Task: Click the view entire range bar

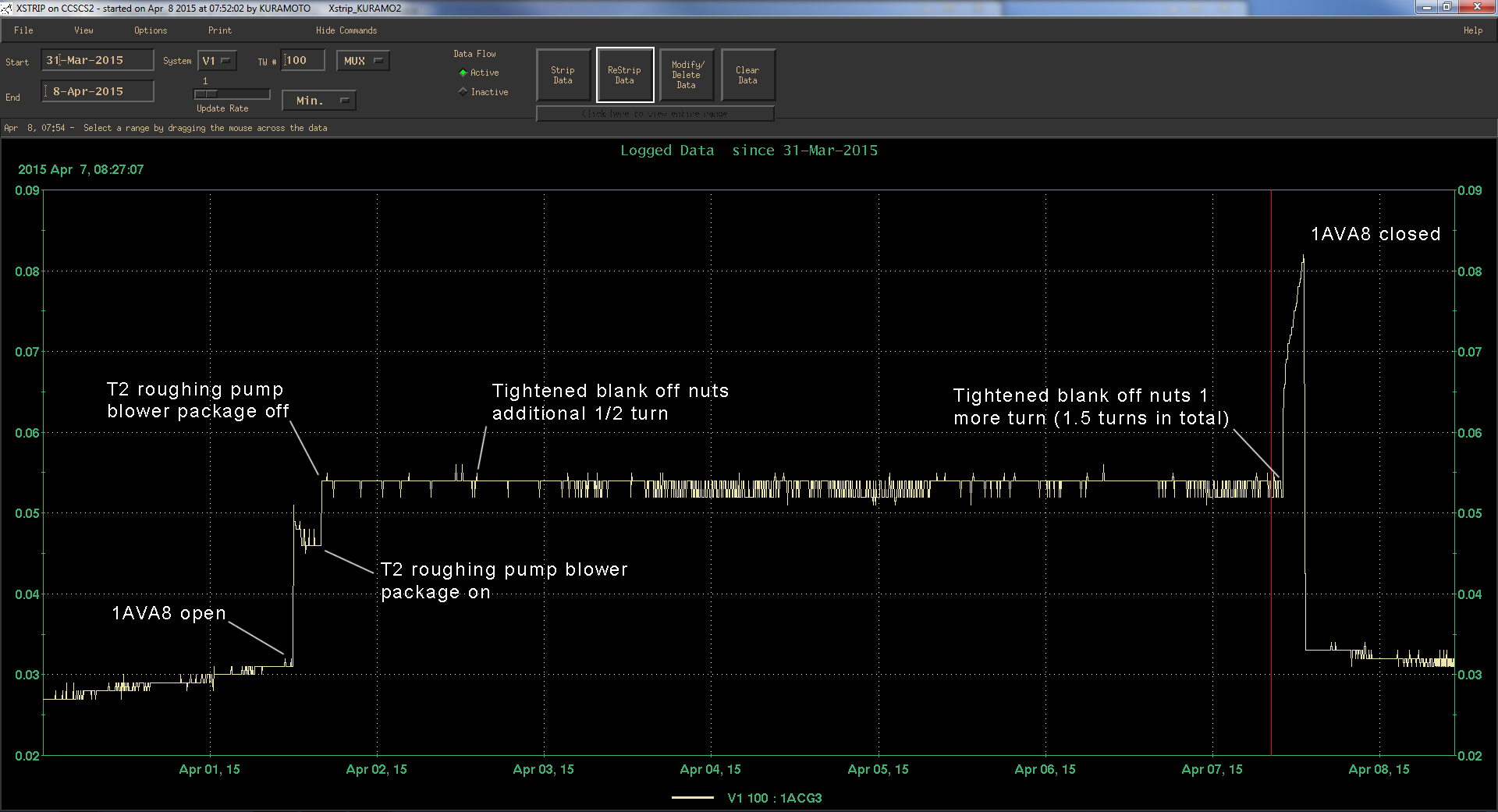Action: tap(655, 114)
